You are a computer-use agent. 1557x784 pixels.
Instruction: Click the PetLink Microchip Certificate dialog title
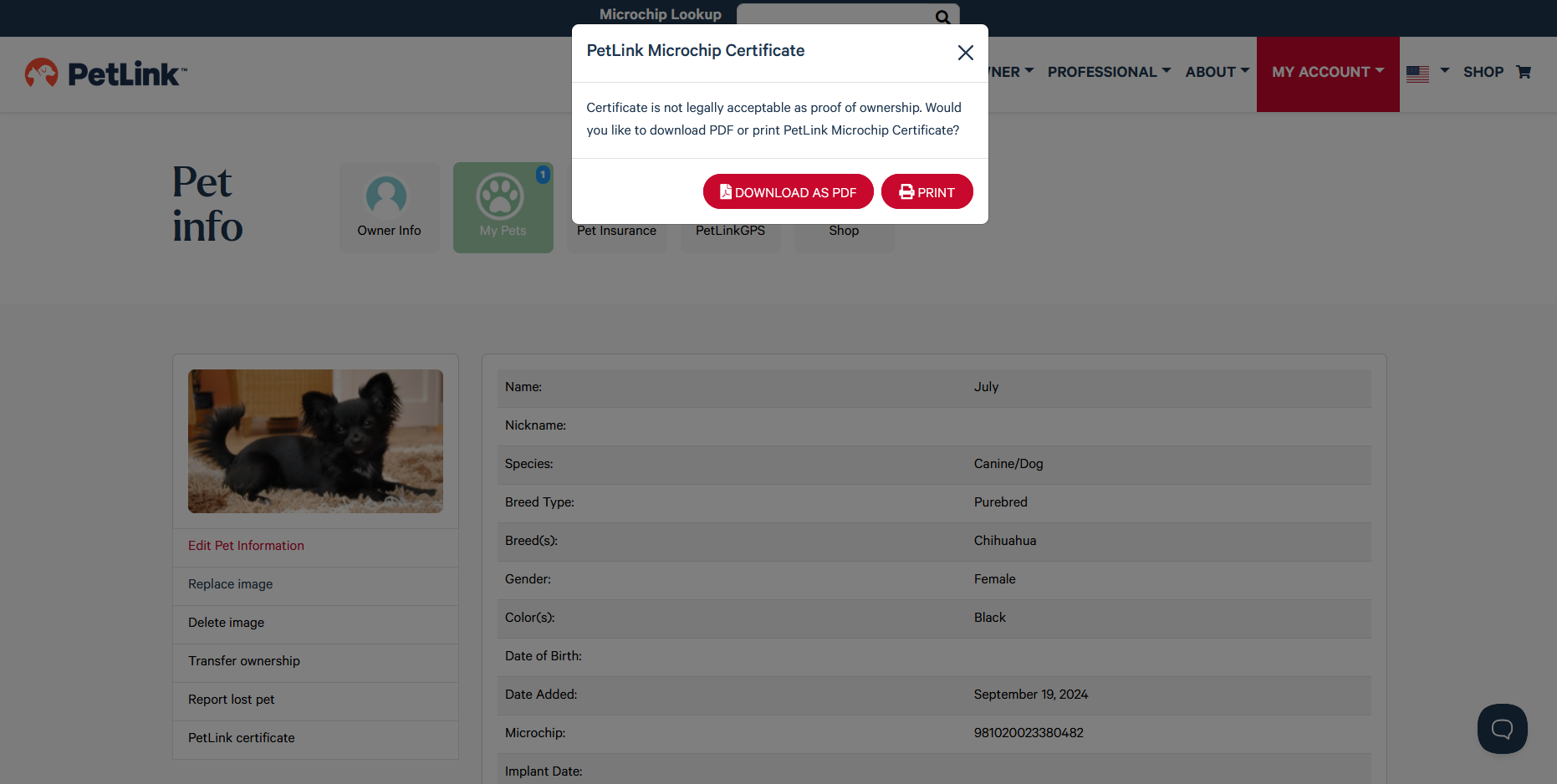[x=696, y=50]
